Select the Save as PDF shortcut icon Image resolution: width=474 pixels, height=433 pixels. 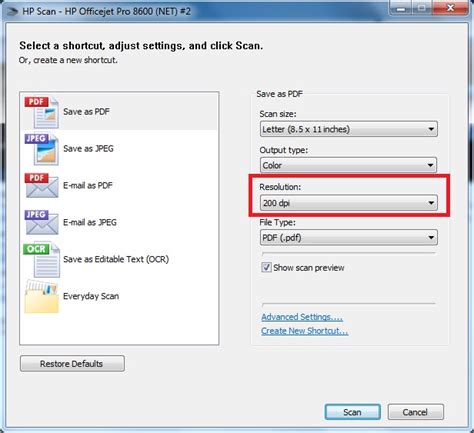(42, 112)
